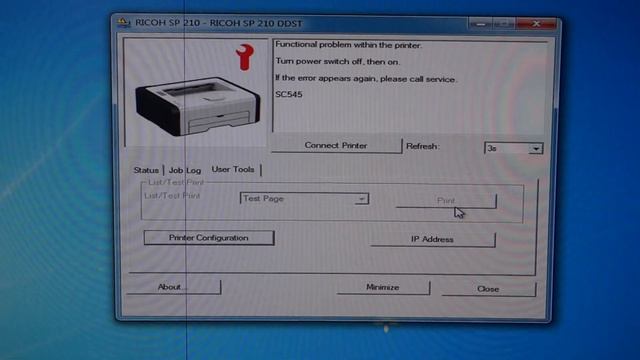Screen dimensions: 640x360
Task: Switch to the Status tab
Action: [146, 170]
